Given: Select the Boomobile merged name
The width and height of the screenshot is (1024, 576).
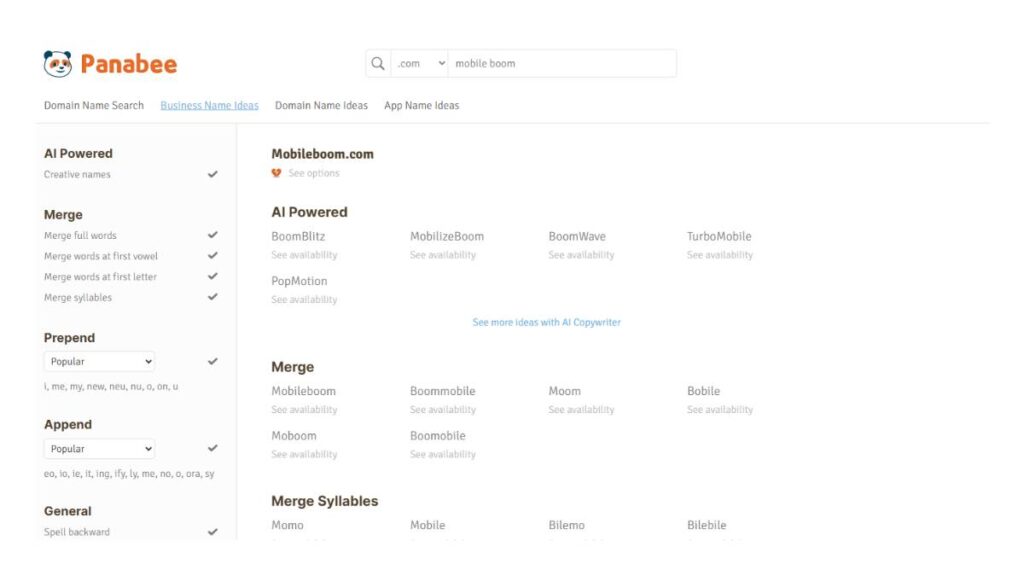Looking at the screenshot, I should click(438, 436).
